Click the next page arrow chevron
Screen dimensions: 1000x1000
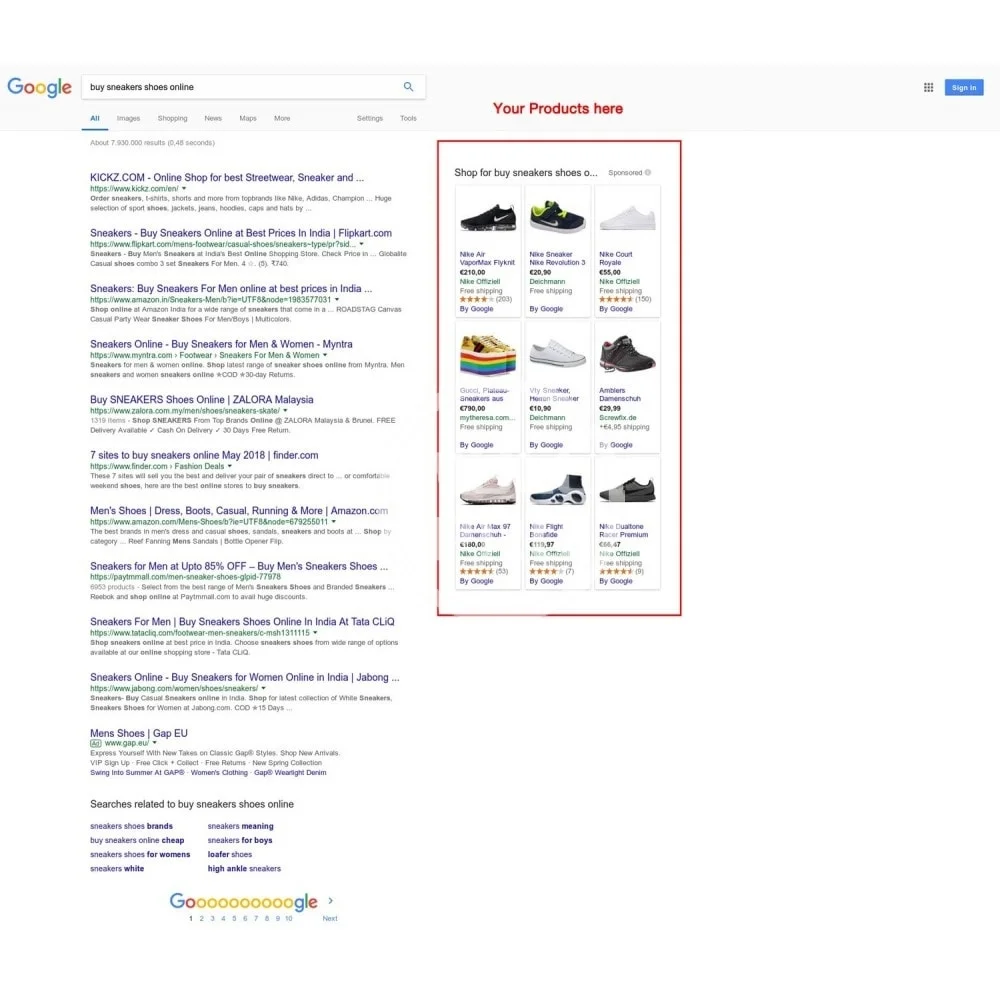pos(331,901)
